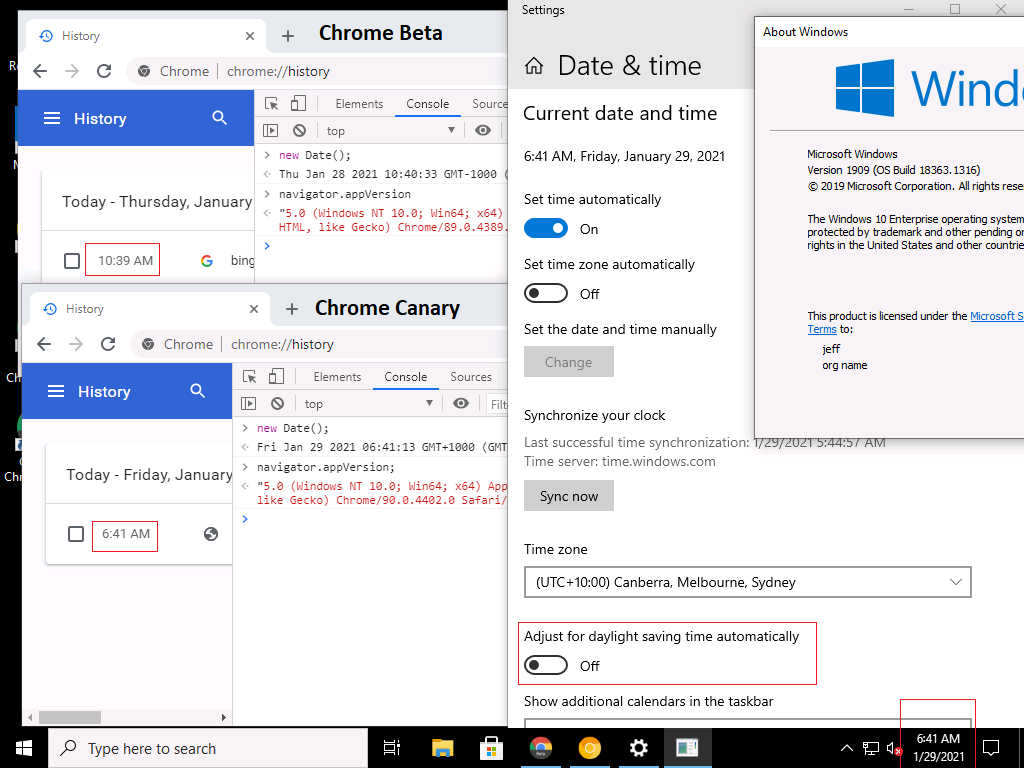Select the inspect element icon in Canary DevTools
The height and width of the screenshot is (768, 1024).
[250, 377]
